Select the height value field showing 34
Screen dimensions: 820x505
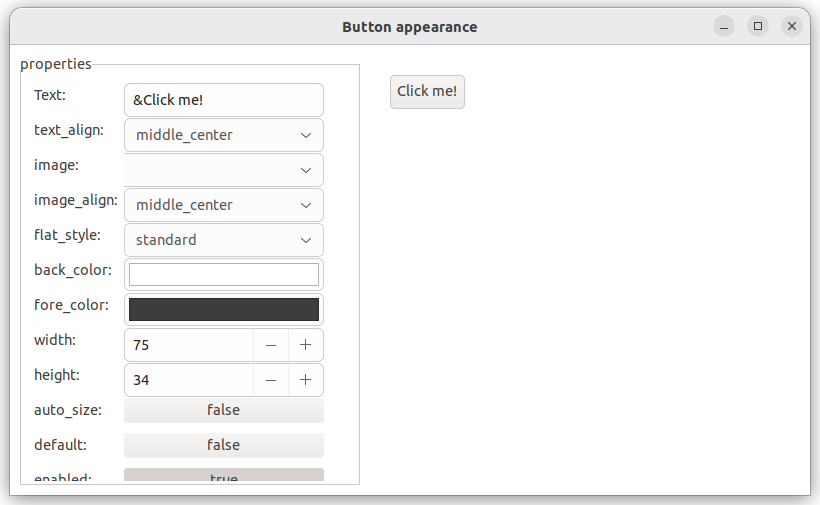(x=188, y=380)
